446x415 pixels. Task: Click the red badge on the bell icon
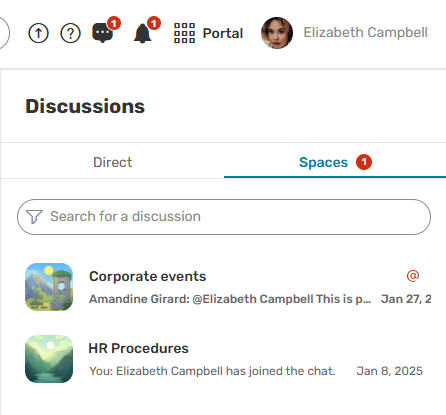tap(154, 23)
